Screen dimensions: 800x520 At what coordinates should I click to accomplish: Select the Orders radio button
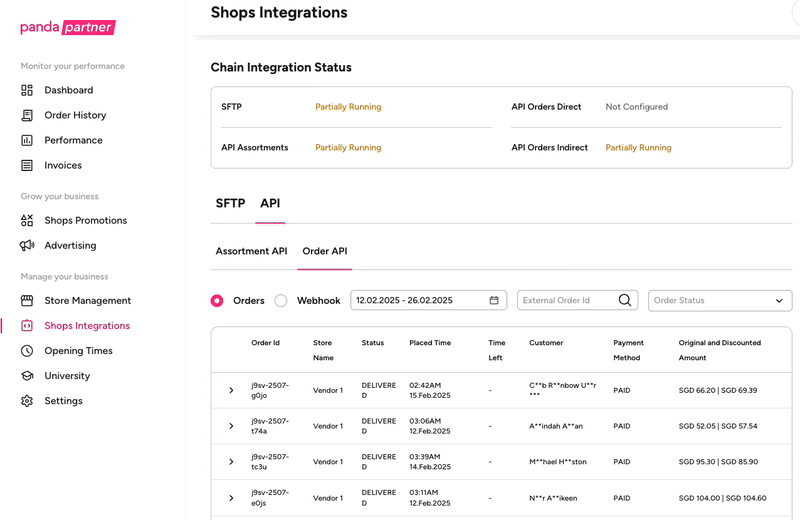click(x=217, y=300)
